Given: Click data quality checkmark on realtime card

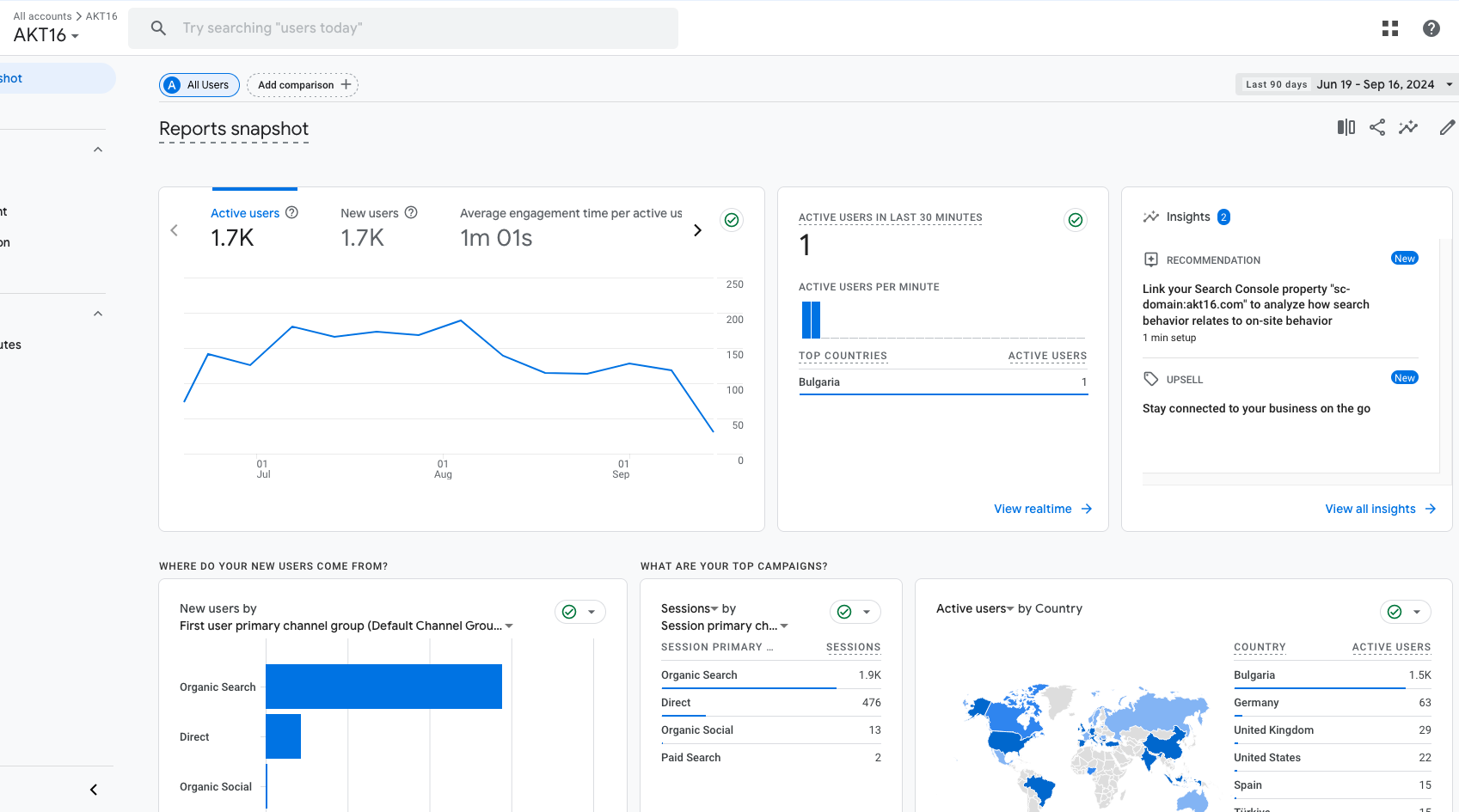Looking at the screenshot, I should point(1076,220).
